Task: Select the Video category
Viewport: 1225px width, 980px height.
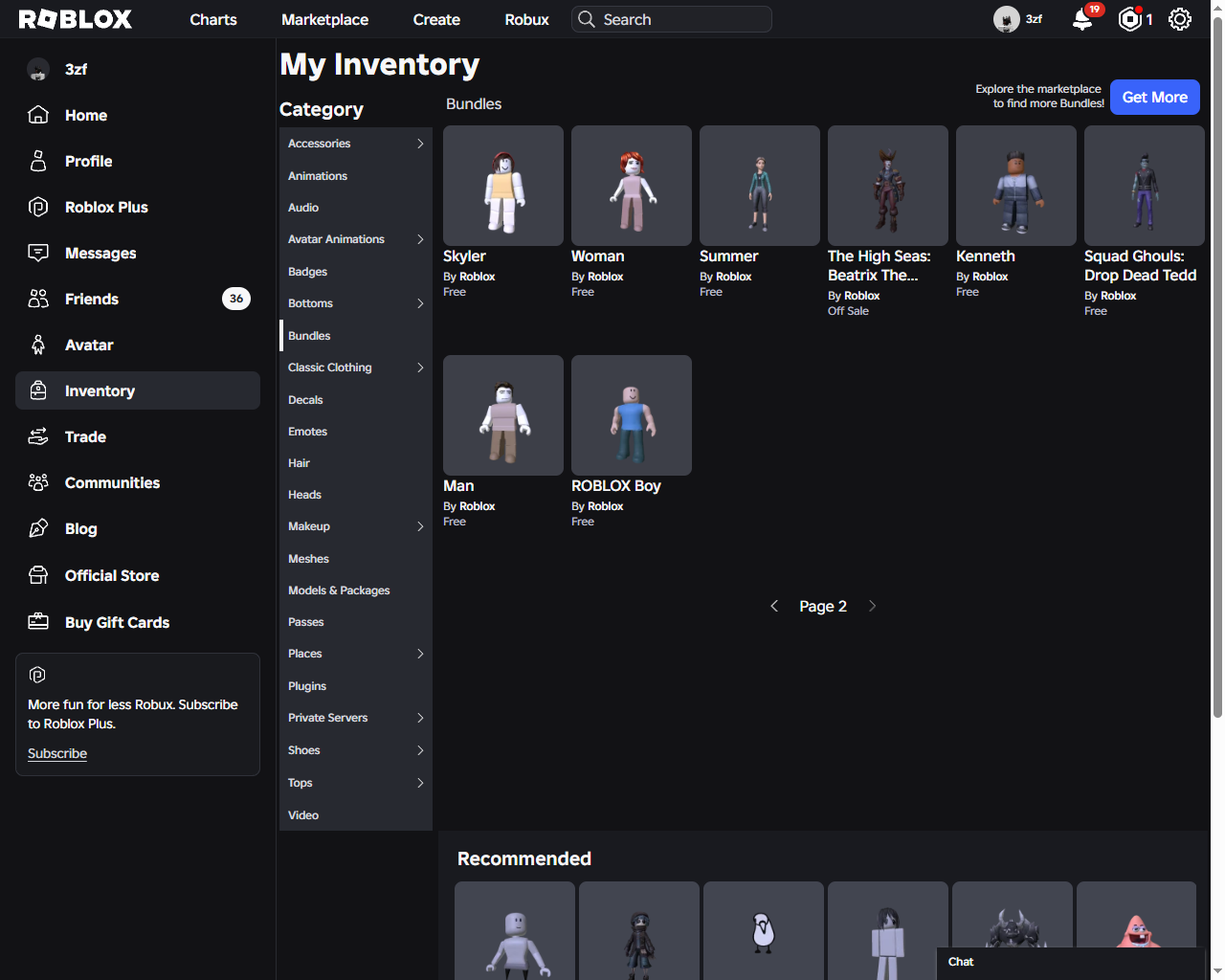Action: [x=356, y=815]
